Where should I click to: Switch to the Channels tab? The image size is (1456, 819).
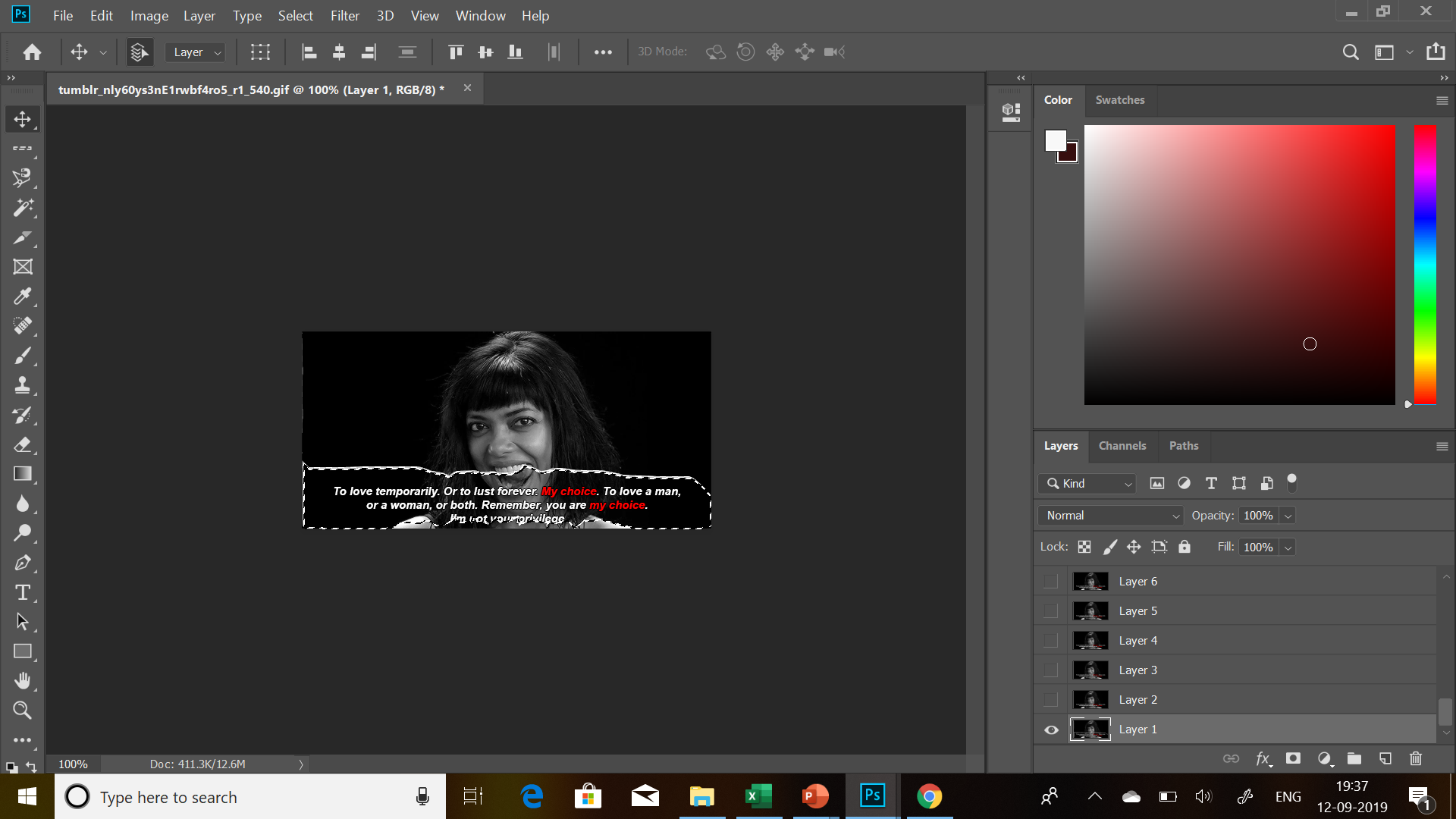coord(1122,446)
